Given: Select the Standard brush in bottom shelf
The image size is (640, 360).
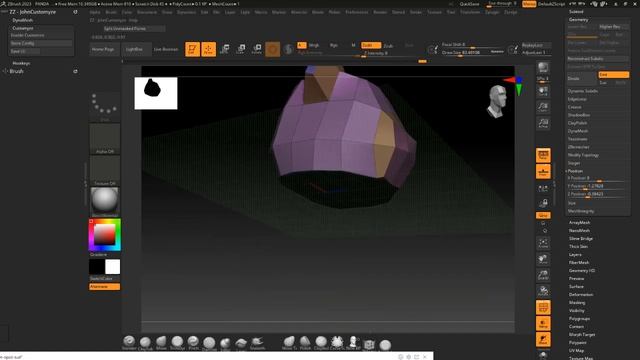Looking at the screenshot, I should coord(129,342).
